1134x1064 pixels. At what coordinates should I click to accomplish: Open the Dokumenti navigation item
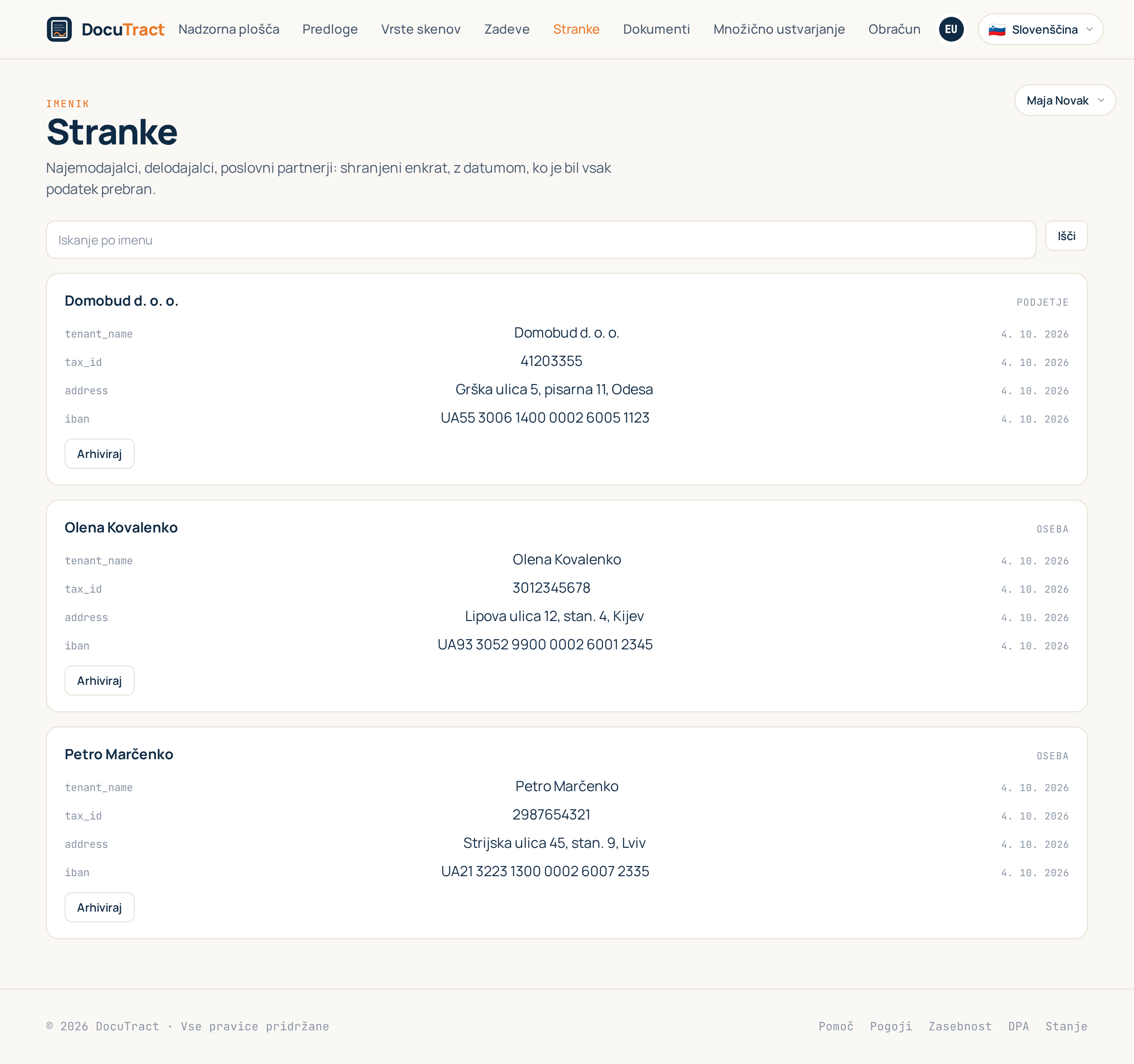coord(656,29)
